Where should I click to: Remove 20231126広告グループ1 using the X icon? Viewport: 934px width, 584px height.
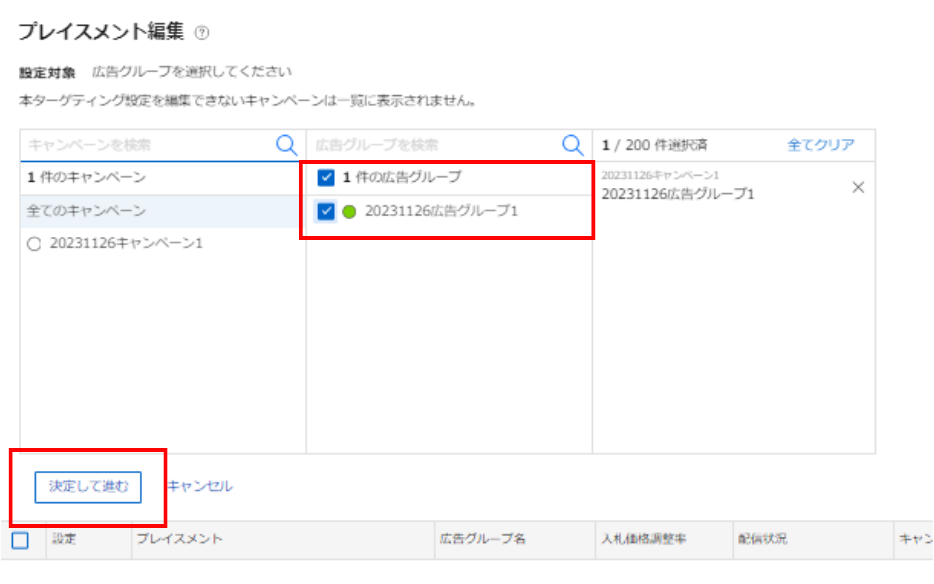pos(858,187)
